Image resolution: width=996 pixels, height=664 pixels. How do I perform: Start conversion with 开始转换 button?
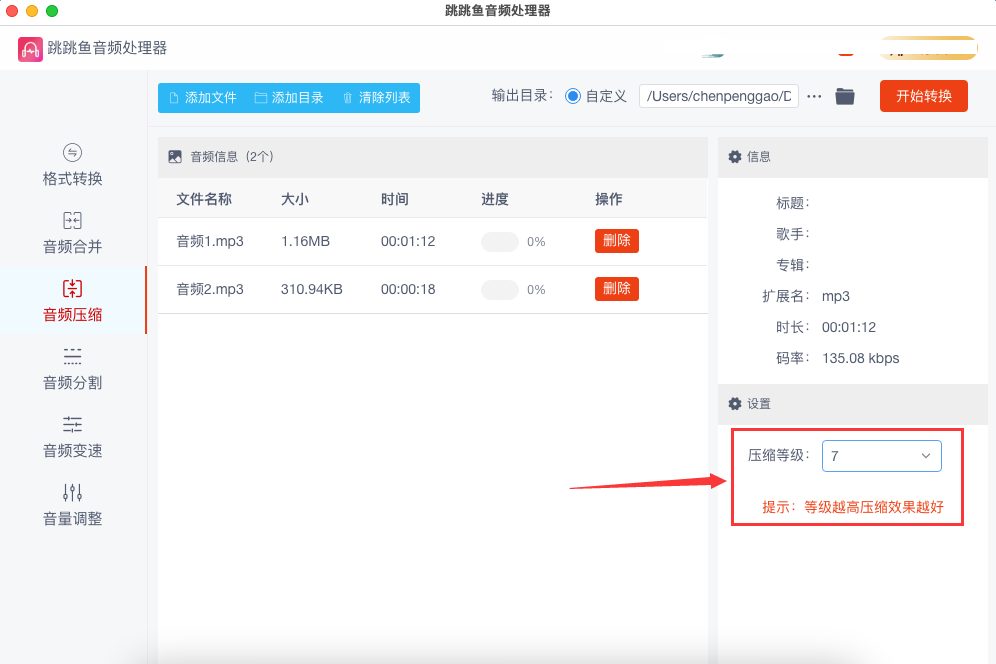pyautogui.click(x=924, y=96)
